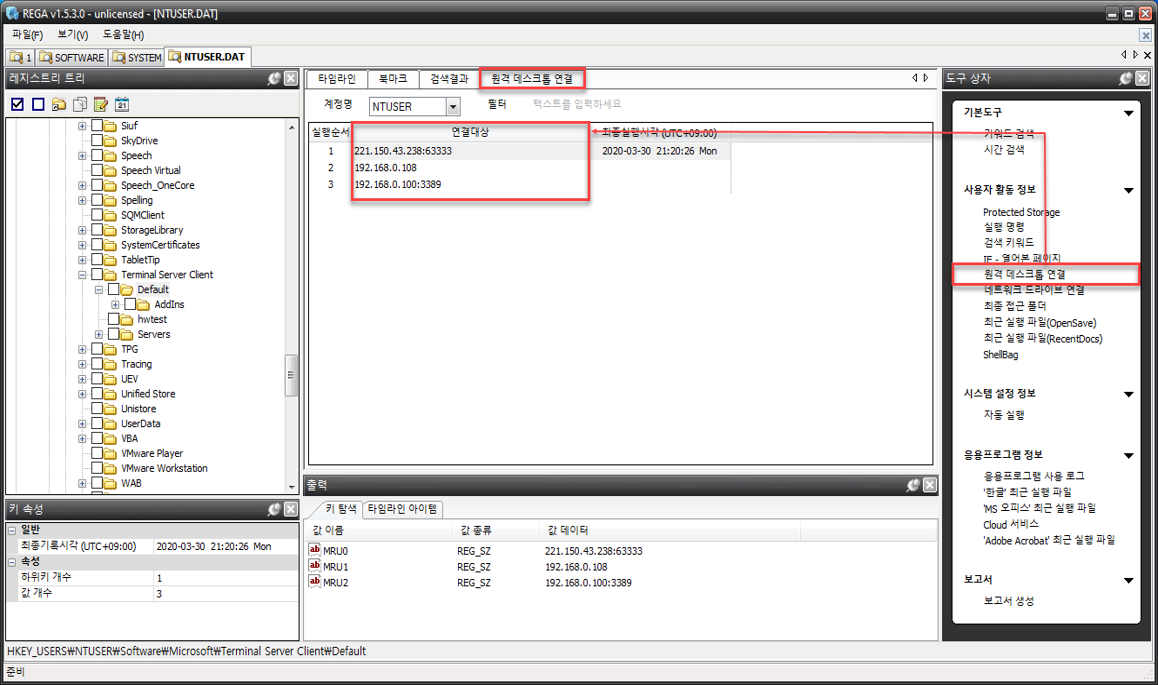Collapse the Terminal Server Client tree node

82,275
